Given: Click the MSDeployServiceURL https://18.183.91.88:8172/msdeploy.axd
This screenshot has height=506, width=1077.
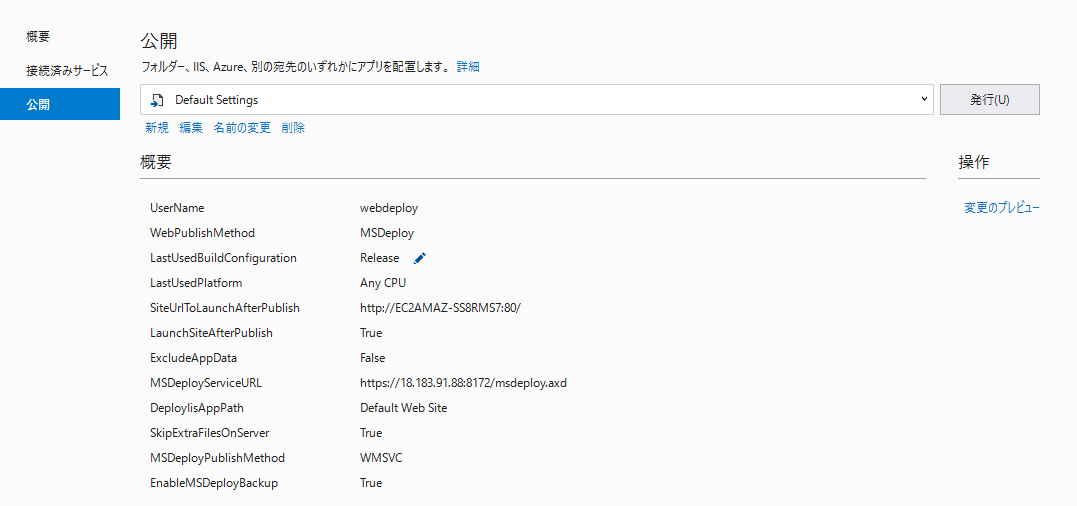Looking at the screenshot, I should point(463,383).
